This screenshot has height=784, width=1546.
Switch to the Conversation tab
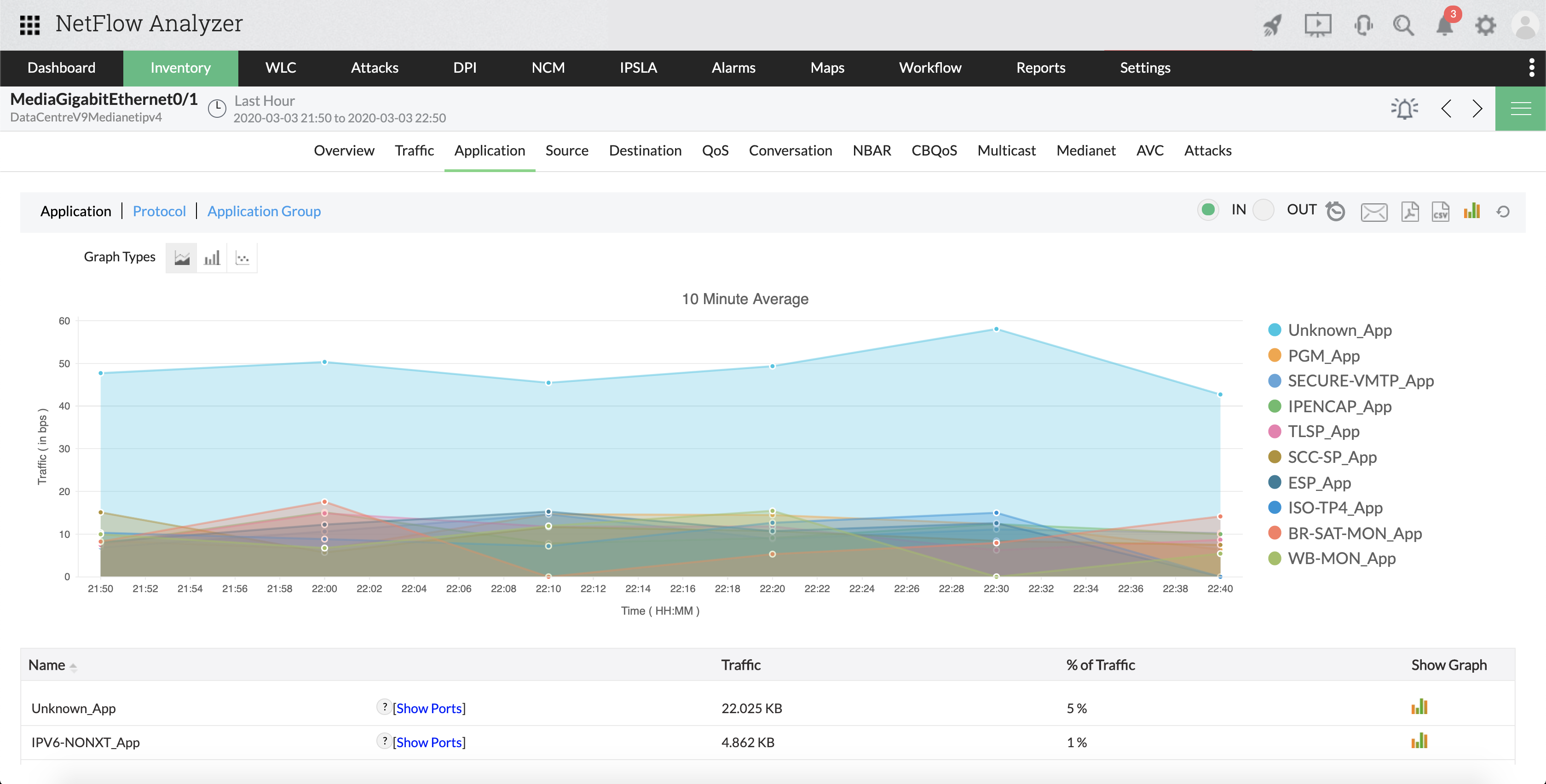pos(790,150)
